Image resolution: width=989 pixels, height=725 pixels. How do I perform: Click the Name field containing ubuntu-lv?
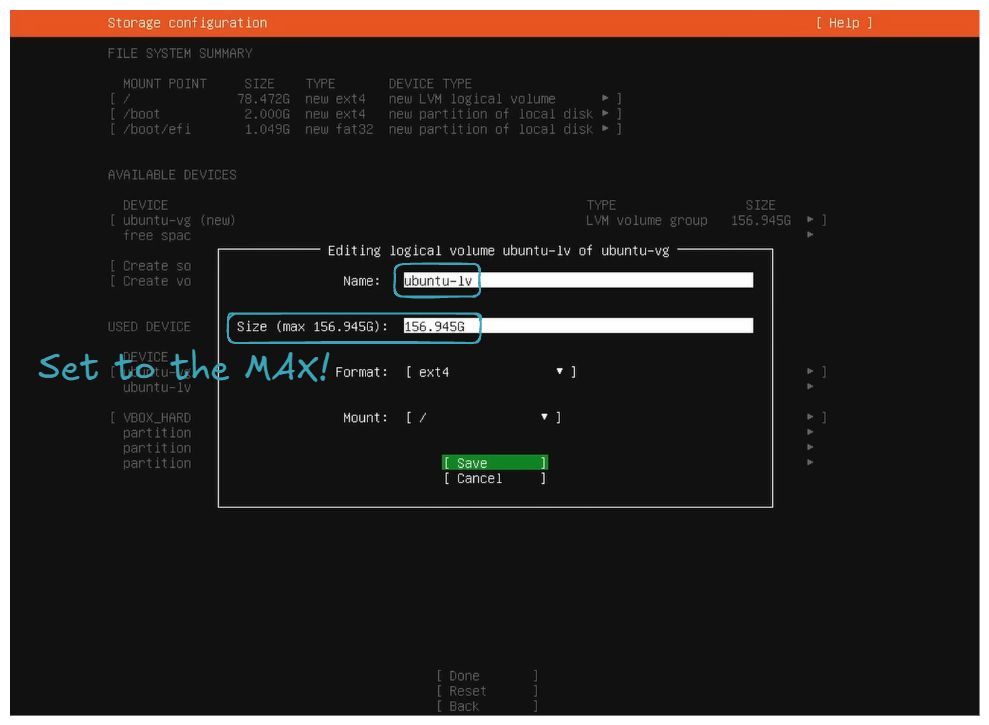[577, 281]
